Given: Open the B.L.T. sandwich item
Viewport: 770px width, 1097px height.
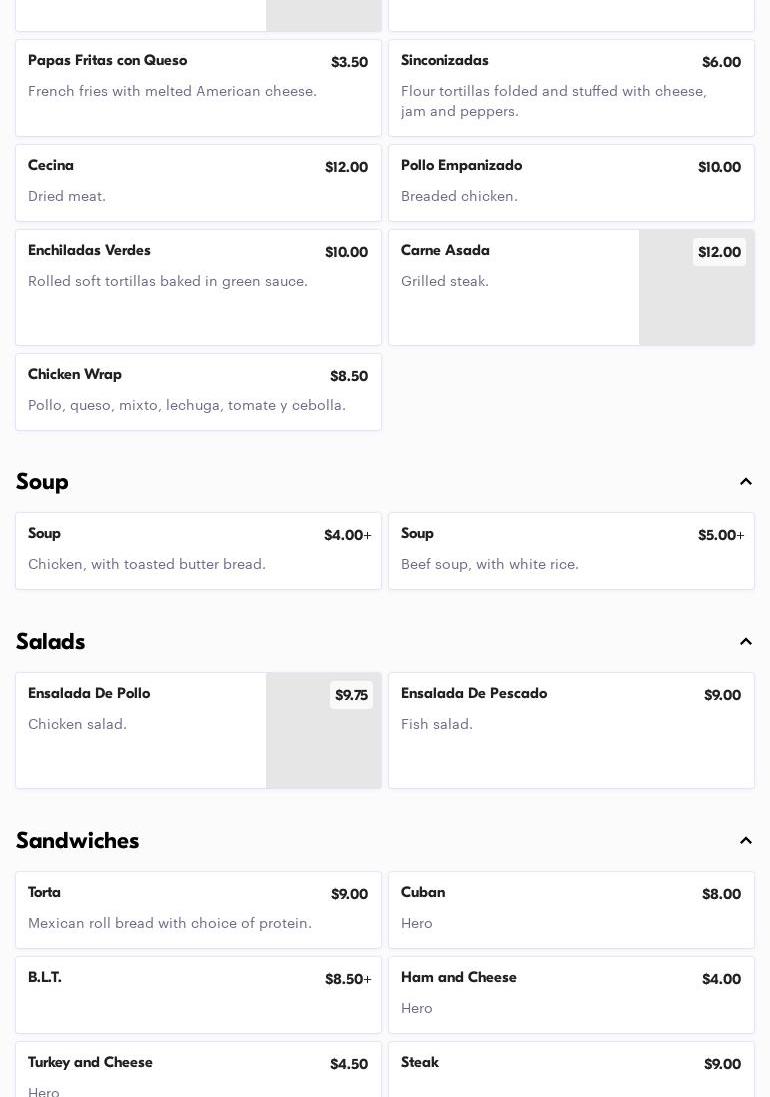Looking at the screenshot, I should click(198, 995).
